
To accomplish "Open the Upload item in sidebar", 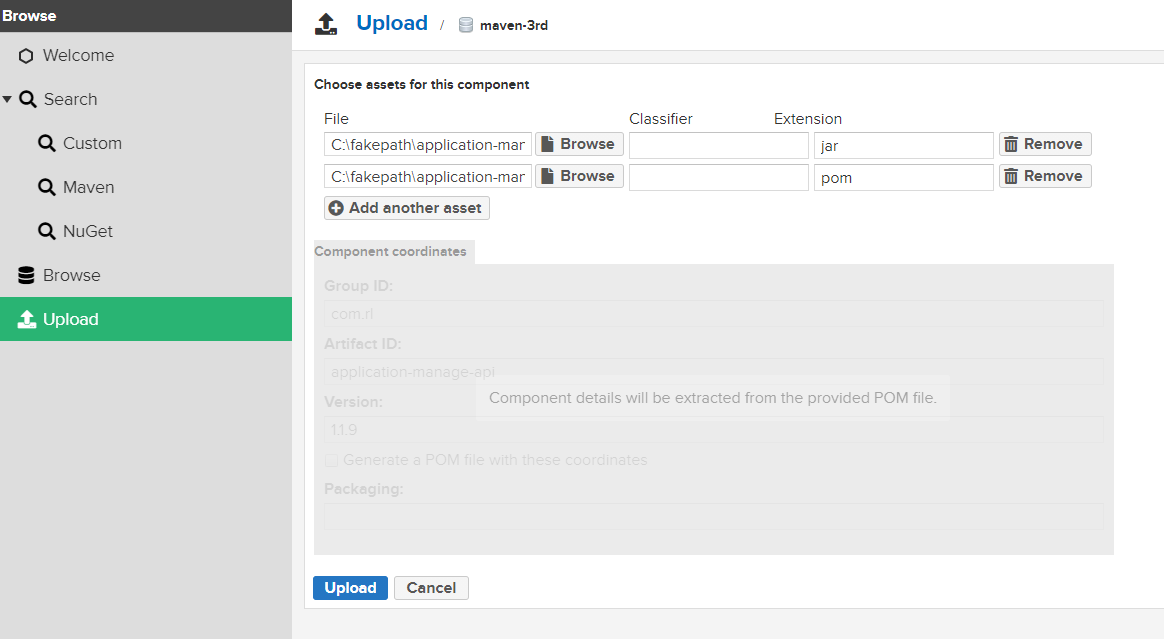I will pyautogui.click(x=70, y=319).
